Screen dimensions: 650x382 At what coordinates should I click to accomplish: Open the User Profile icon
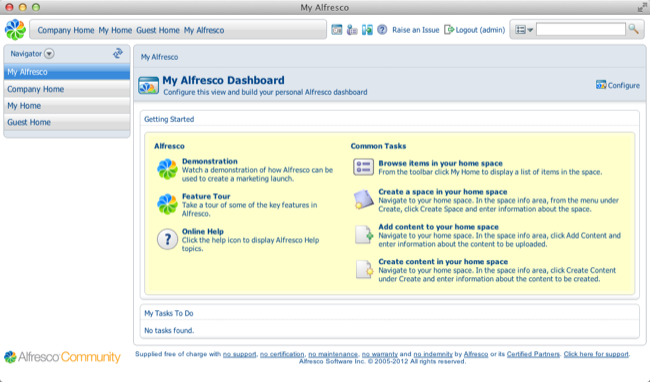(352, 30)
